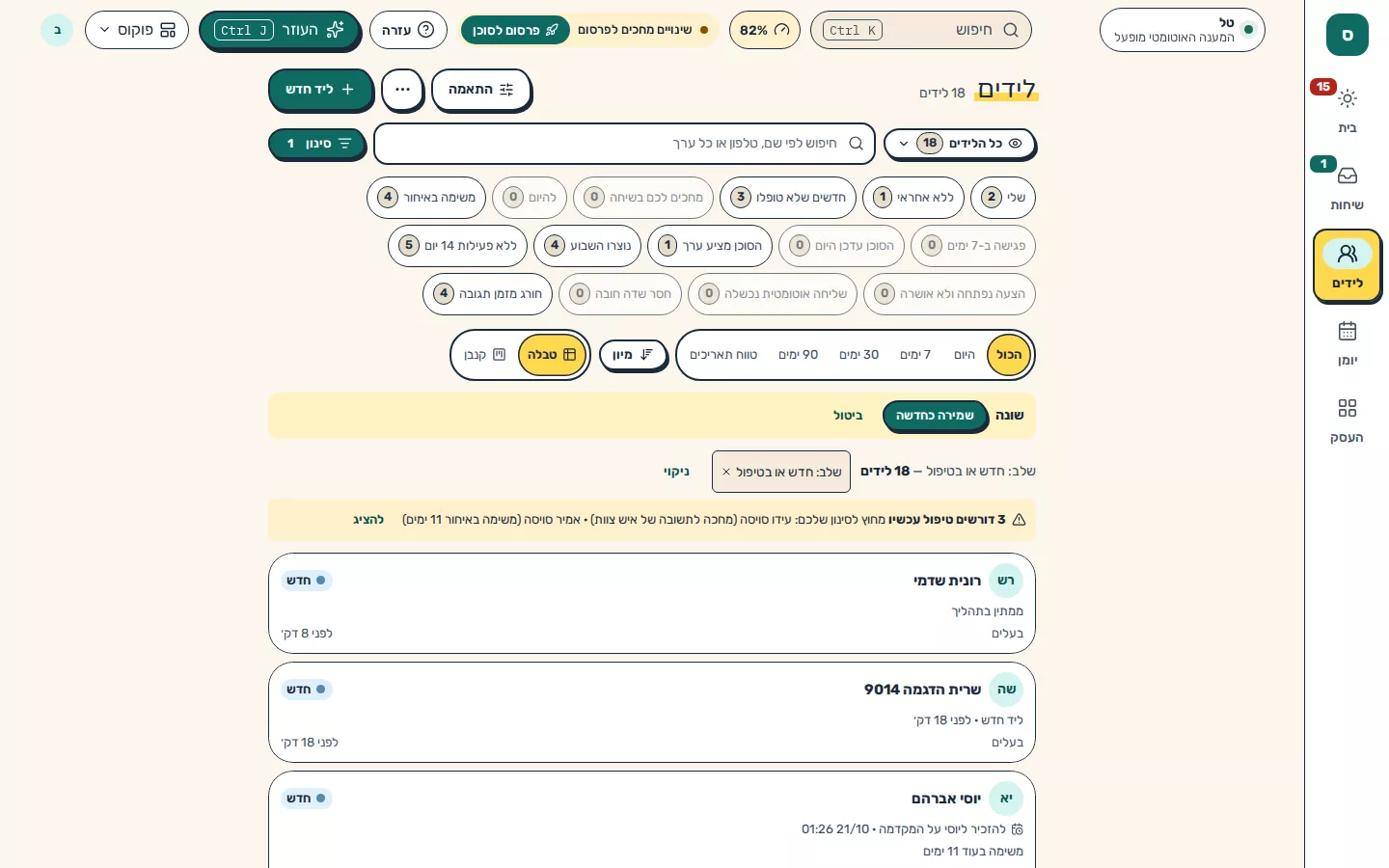Open the מיון sort dropdown
The height and width of the screenshot is (868, 1389).
pos(633,355)
